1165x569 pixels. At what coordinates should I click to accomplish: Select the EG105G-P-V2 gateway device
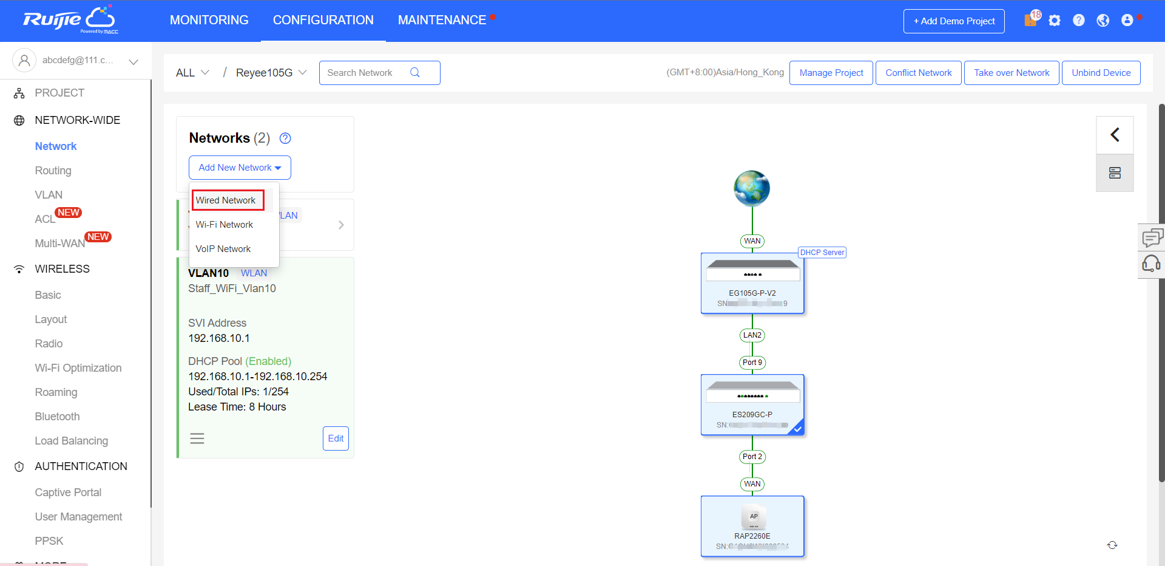tap(752, 283)
